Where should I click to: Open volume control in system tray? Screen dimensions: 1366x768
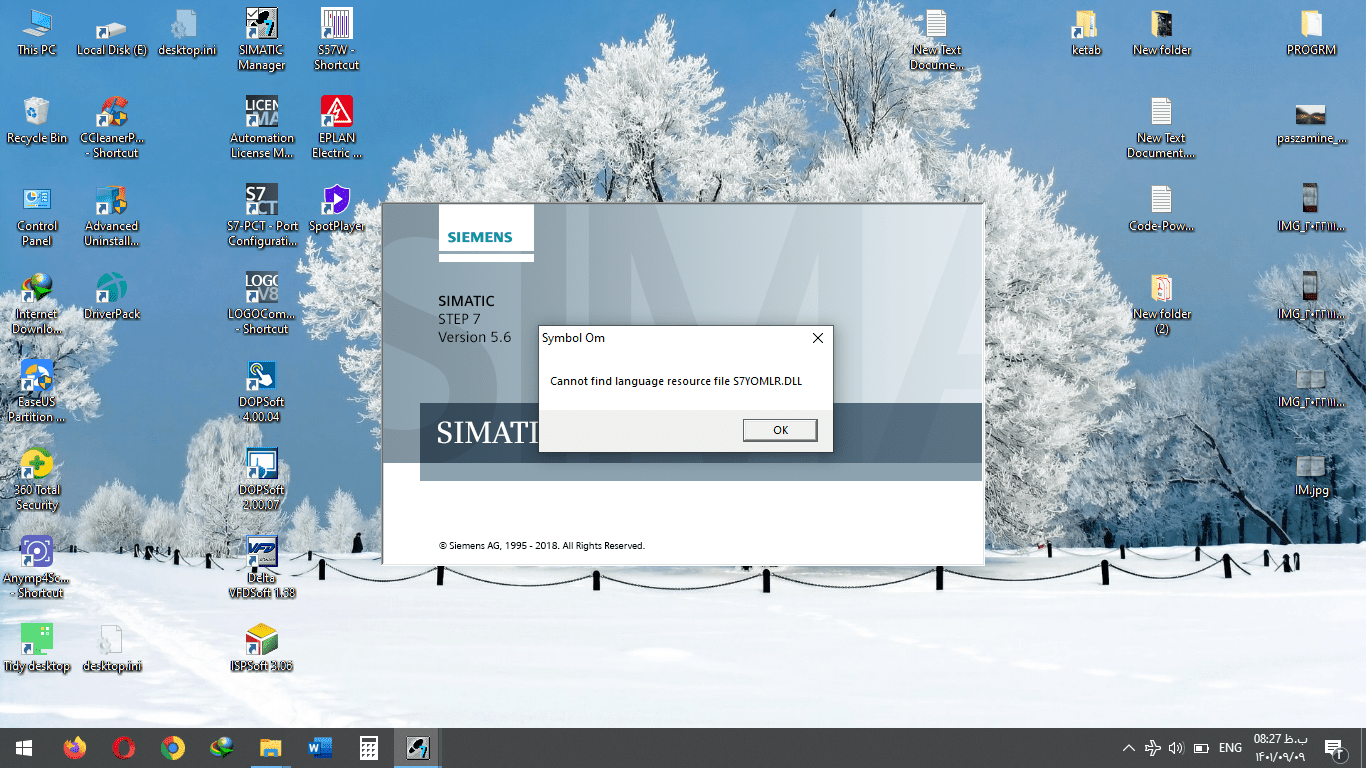coord(1176,748)
